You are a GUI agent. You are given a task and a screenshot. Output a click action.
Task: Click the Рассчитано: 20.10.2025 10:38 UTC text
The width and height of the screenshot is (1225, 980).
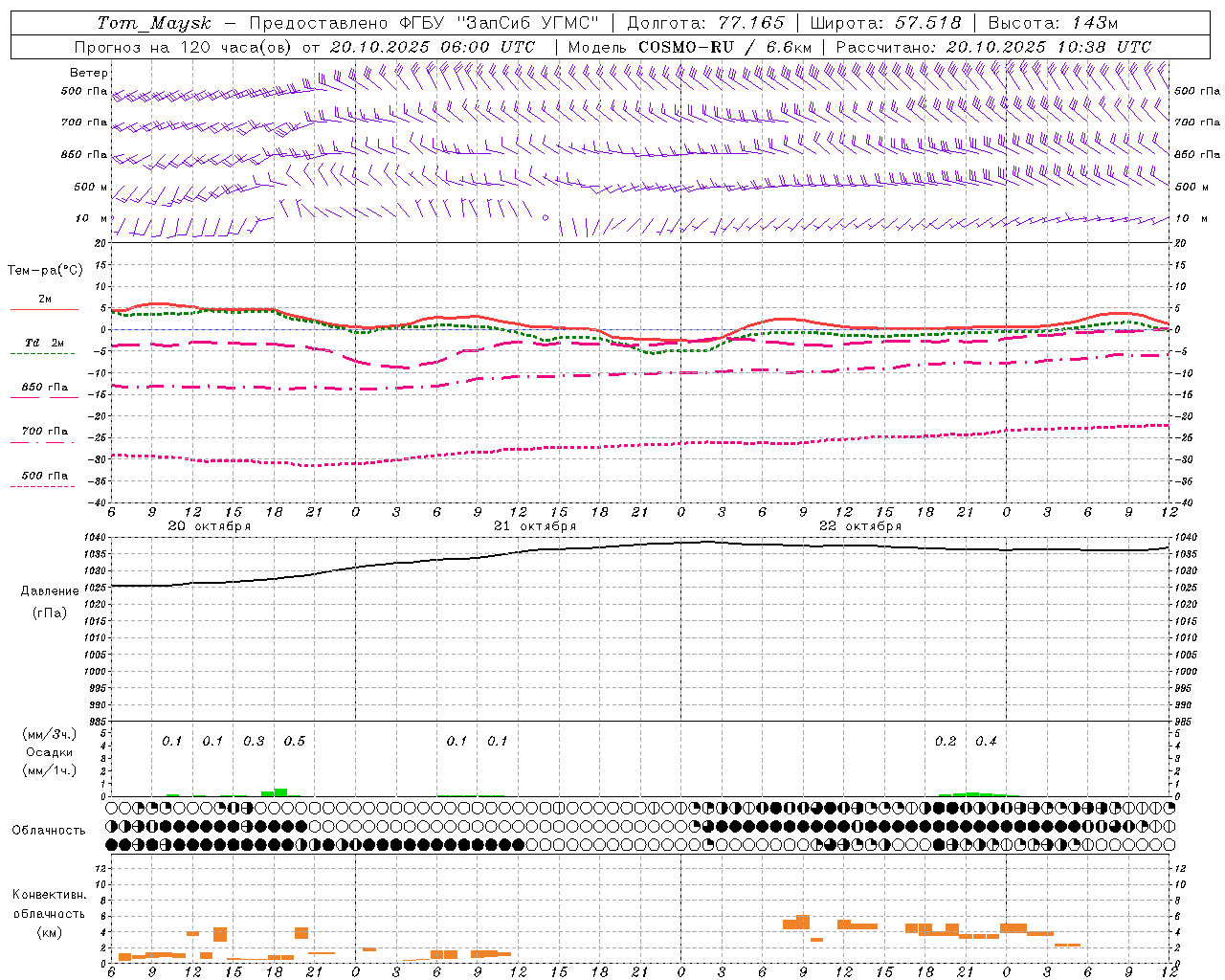(993, 47)
